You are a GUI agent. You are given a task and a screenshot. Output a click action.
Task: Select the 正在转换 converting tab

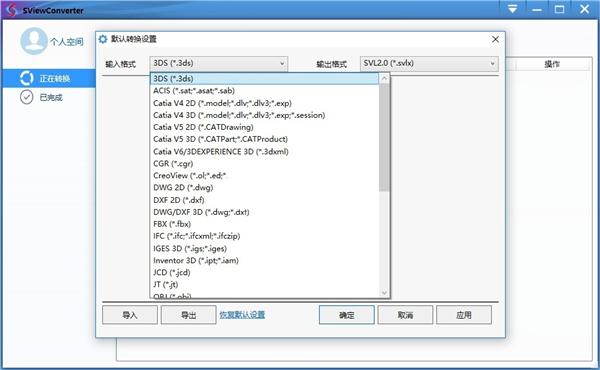(49, 78)
